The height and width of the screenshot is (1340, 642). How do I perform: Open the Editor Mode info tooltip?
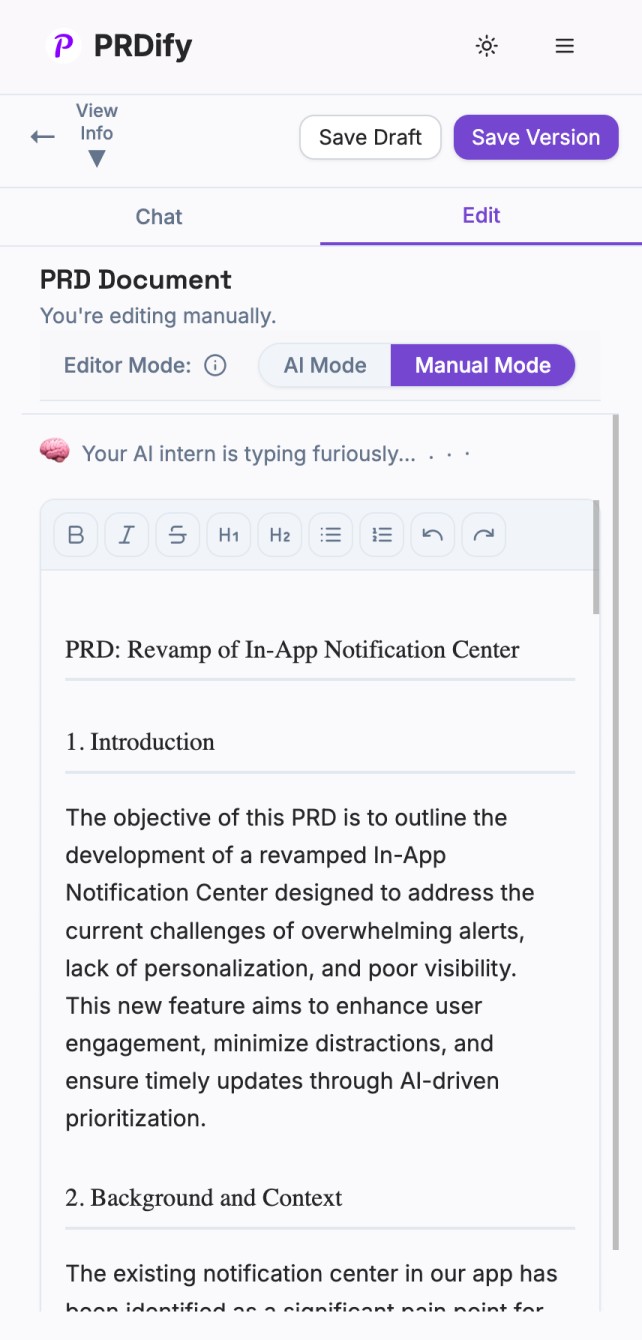[216, 365]
